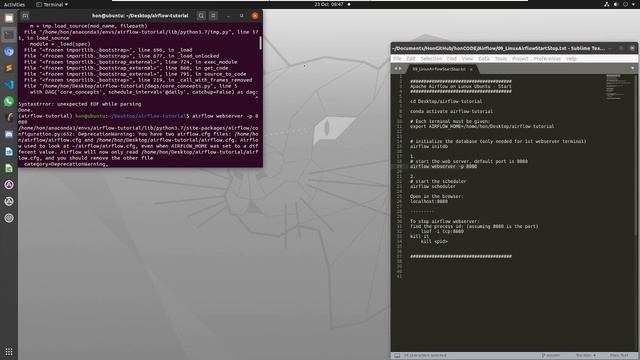This screenshot has width=640, height=360.
Task: Click the terminal title 'hon@ubuntu: ~/Desktop/airflow-tutorial'
Action: click(x=140, y=16)
